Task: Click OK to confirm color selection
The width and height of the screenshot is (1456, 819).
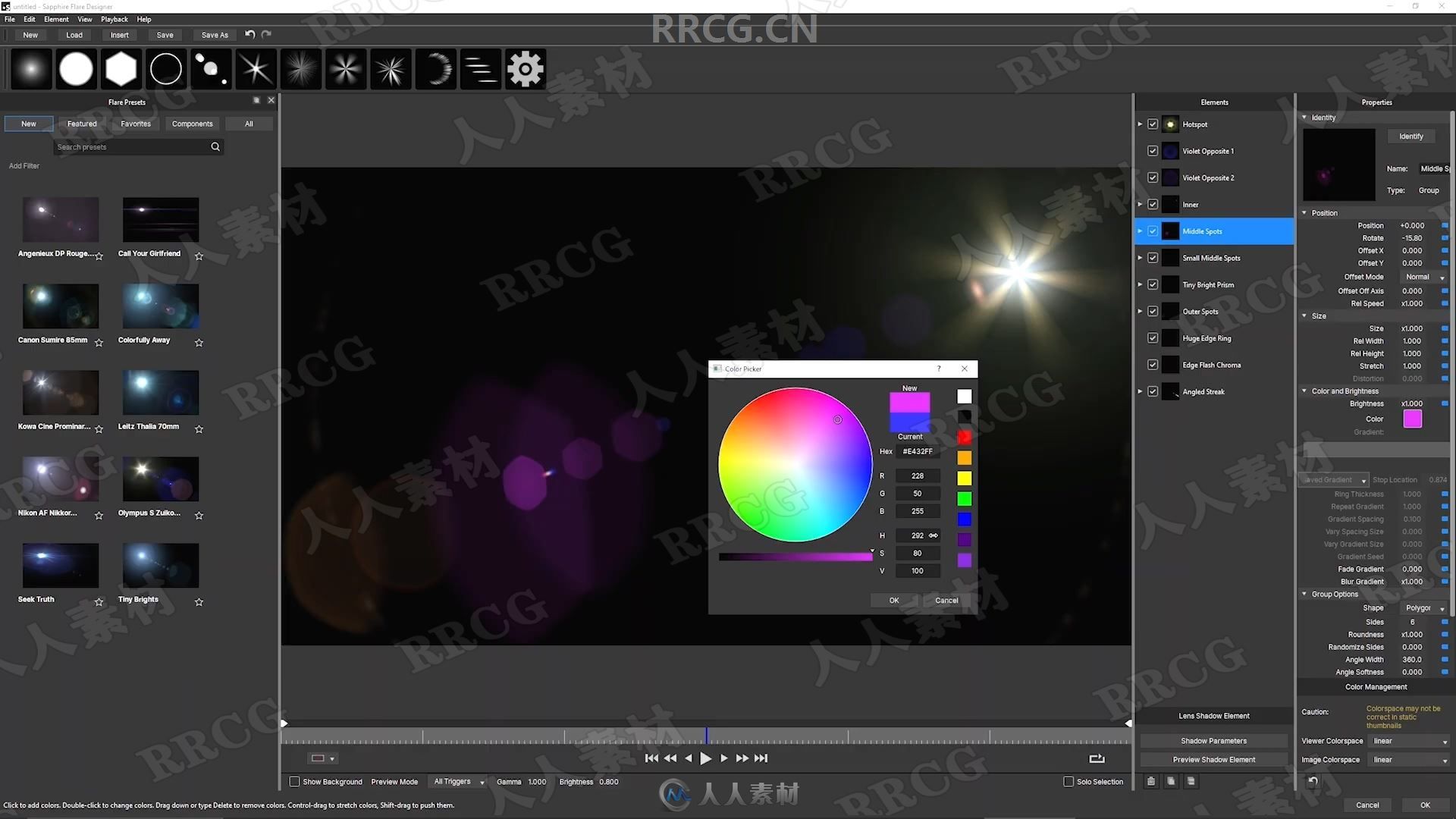Action: [x=893, y=600]
